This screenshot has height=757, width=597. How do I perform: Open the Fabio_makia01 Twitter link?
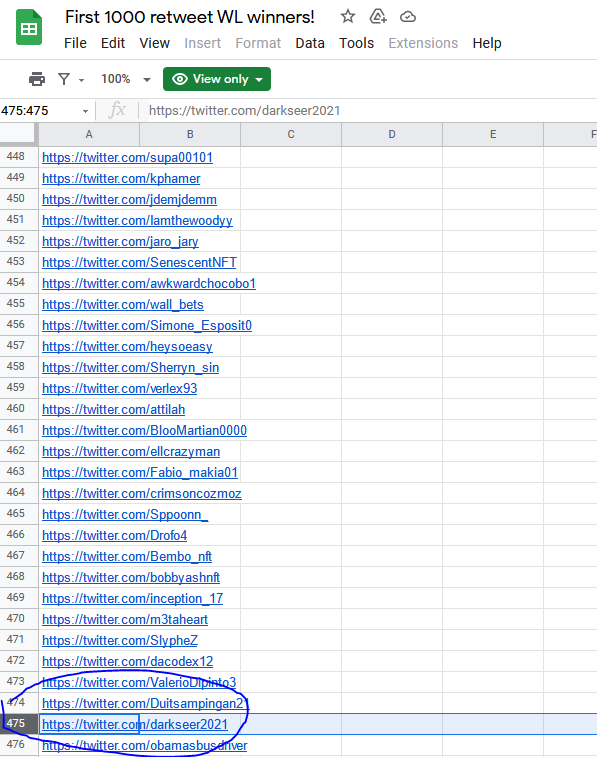140,473
